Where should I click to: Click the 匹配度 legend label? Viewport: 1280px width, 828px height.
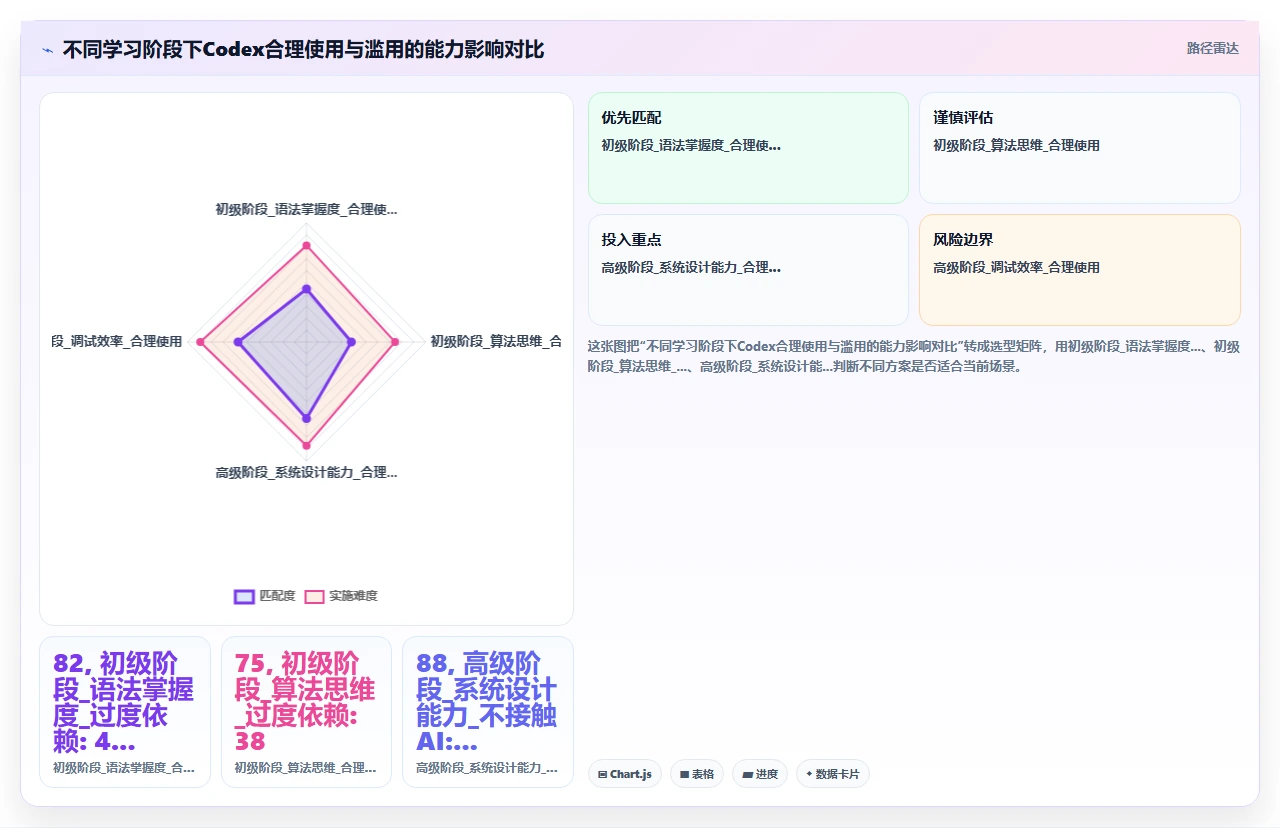click(x=277, y=596)
